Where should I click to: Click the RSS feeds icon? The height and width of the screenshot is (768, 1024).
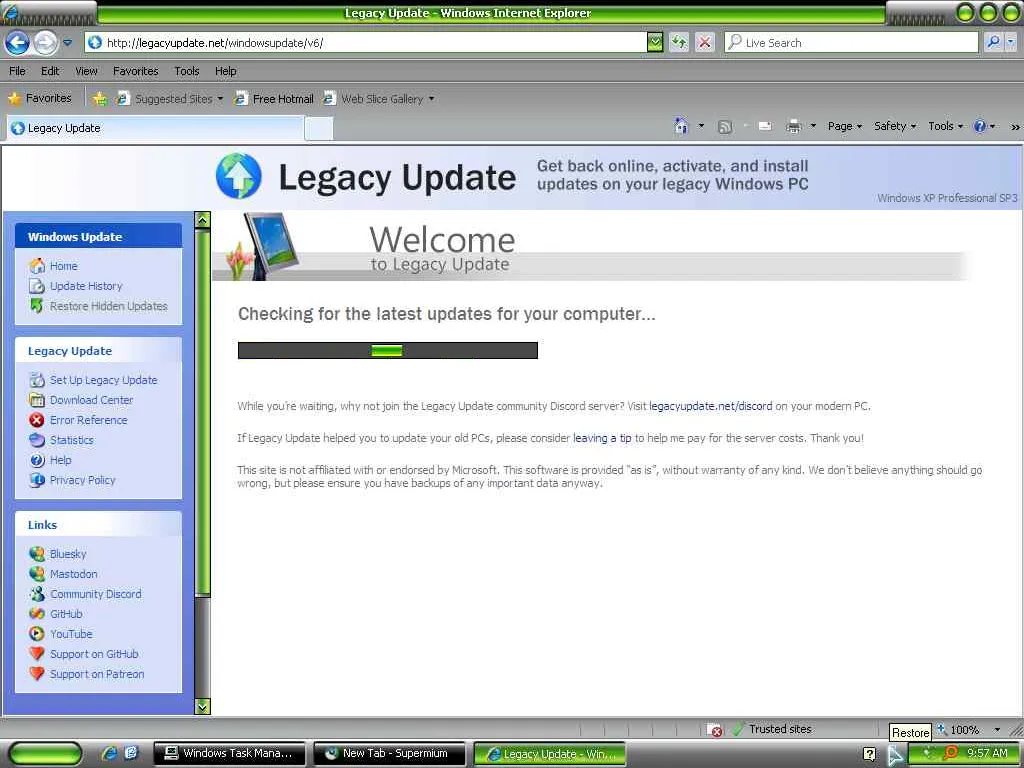point(724,127)
